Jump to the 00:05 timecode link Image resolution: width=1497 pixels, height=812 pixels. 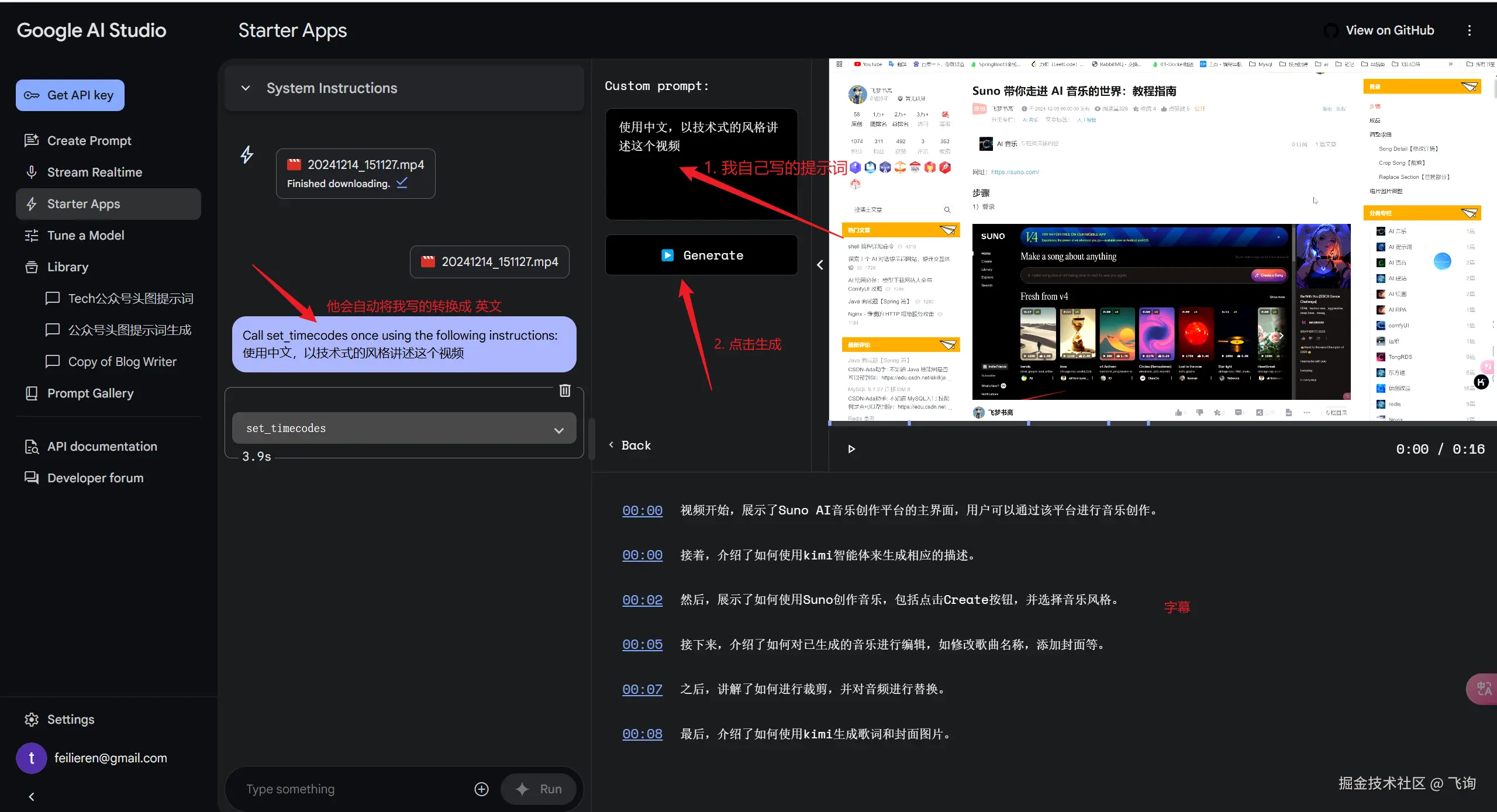[642, 644]
